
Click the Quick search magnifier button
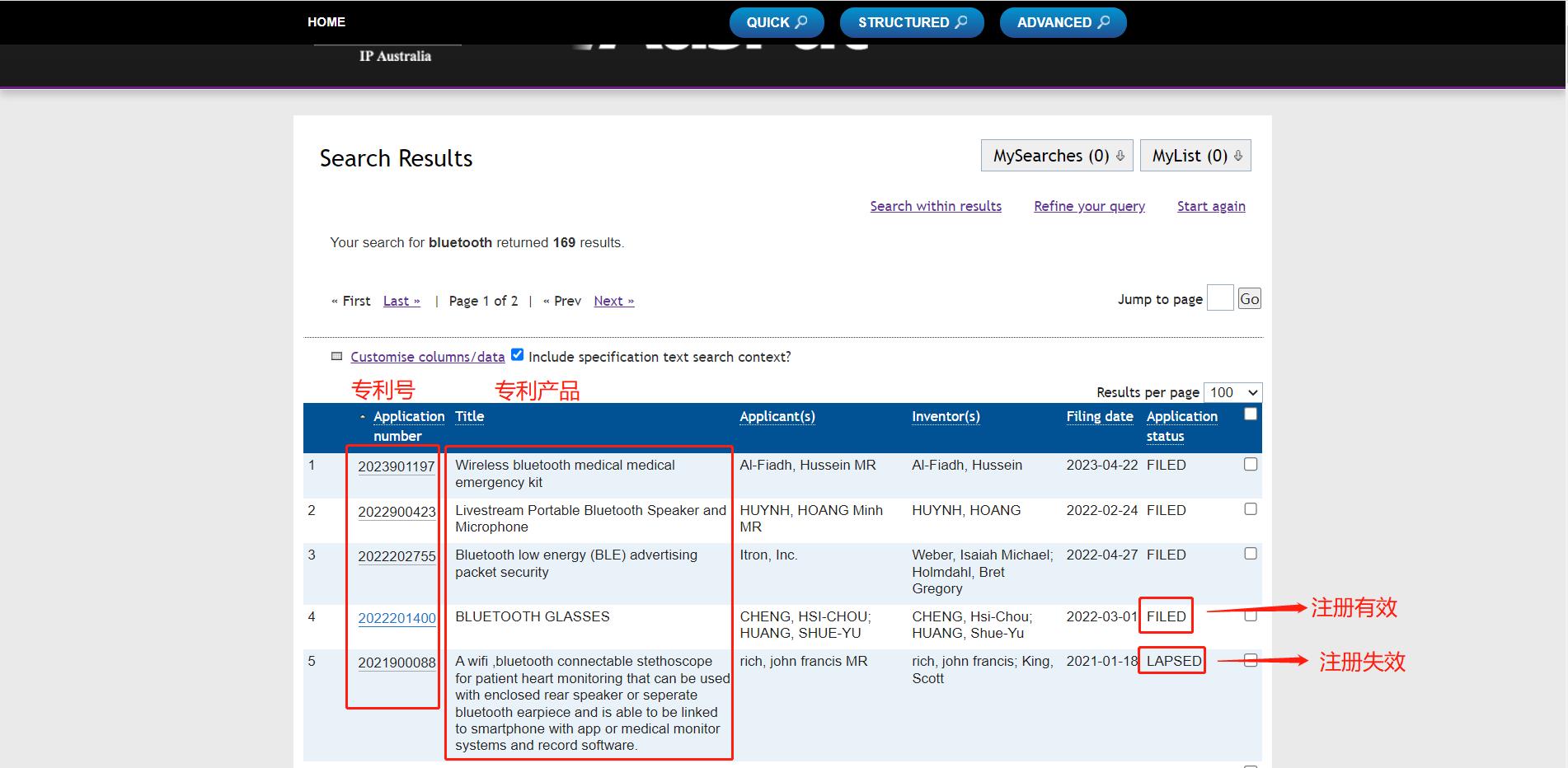click(x=776, y=22)
